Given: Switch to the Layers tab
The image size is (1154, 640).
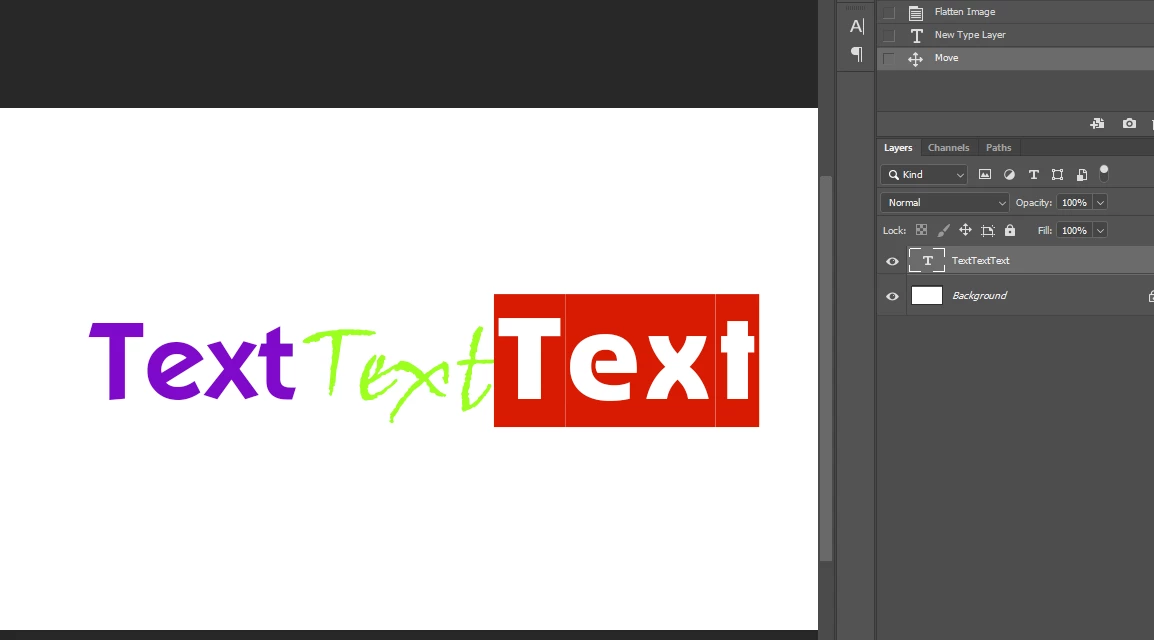Looking at the screenshot, I should 898,148.
